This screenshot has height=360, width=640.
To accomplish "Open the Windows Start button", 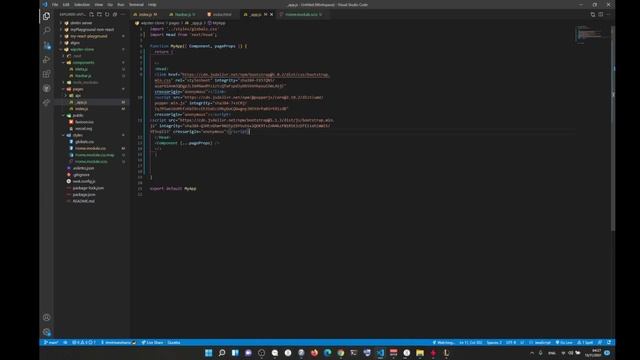I will (x=209, y=353).
